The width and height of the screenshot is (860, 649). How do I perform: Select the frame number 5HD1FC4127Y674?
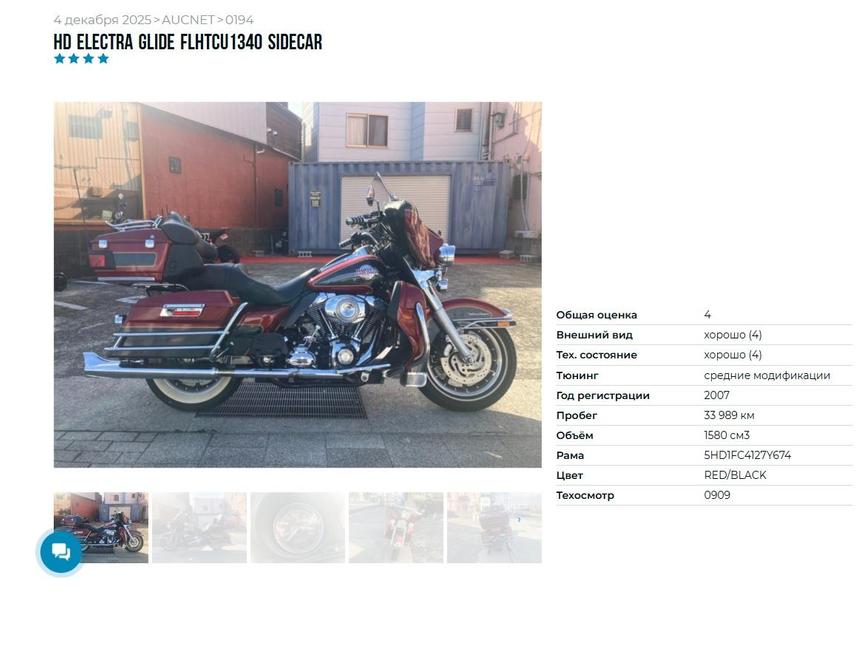[747, 455]
